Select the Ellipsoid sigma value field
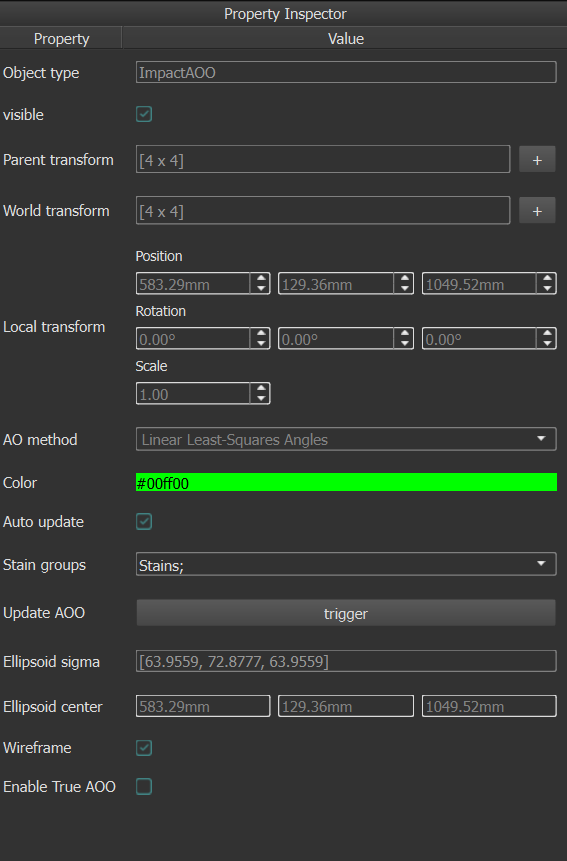 click(x=346, y=661)
